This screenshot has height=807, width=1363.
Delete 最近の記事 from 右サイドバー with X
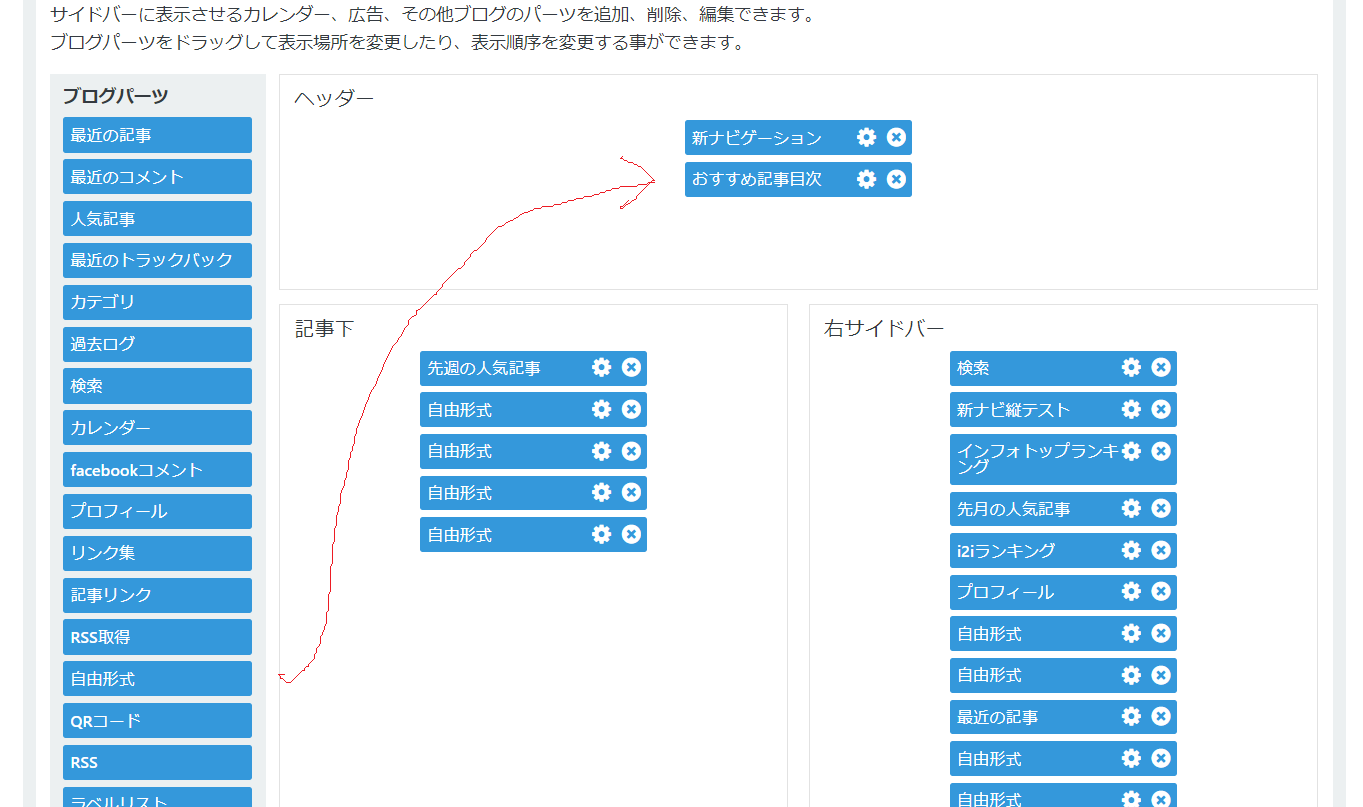click(x=1161, y=716)
